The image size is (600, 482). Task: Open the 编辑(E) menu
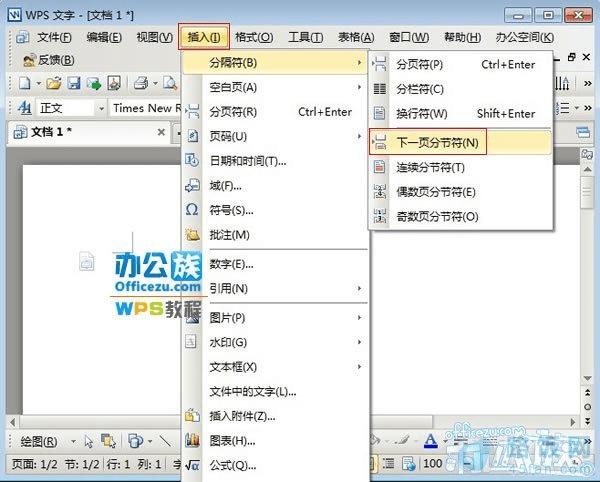(x=104, y=37)
